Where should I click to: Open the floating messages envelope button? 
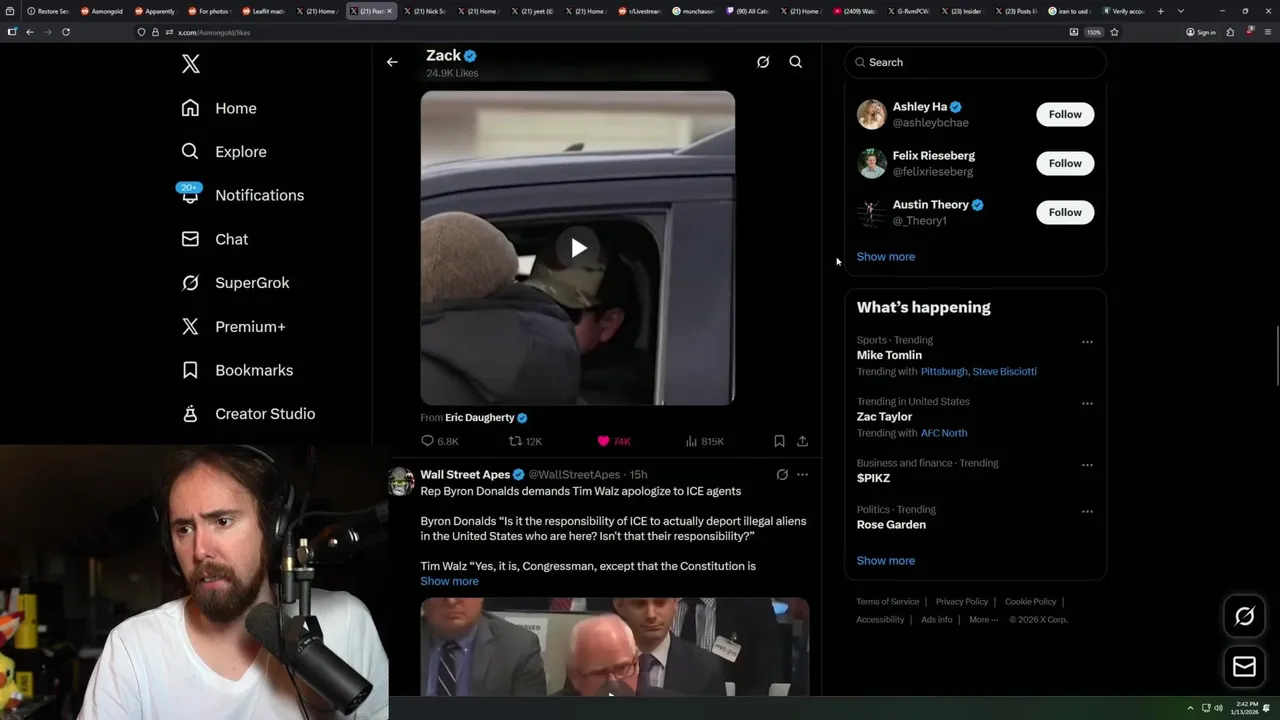[1244, 667]
